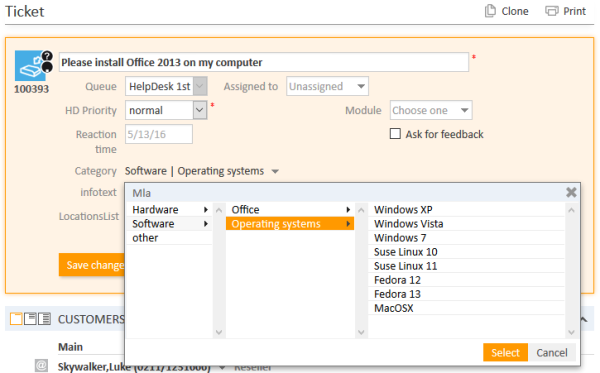This screenshot has width=600, height=373.
Task: Select the list-style customer layout icon
Action: pyautogui.click(x=44, y=319)
